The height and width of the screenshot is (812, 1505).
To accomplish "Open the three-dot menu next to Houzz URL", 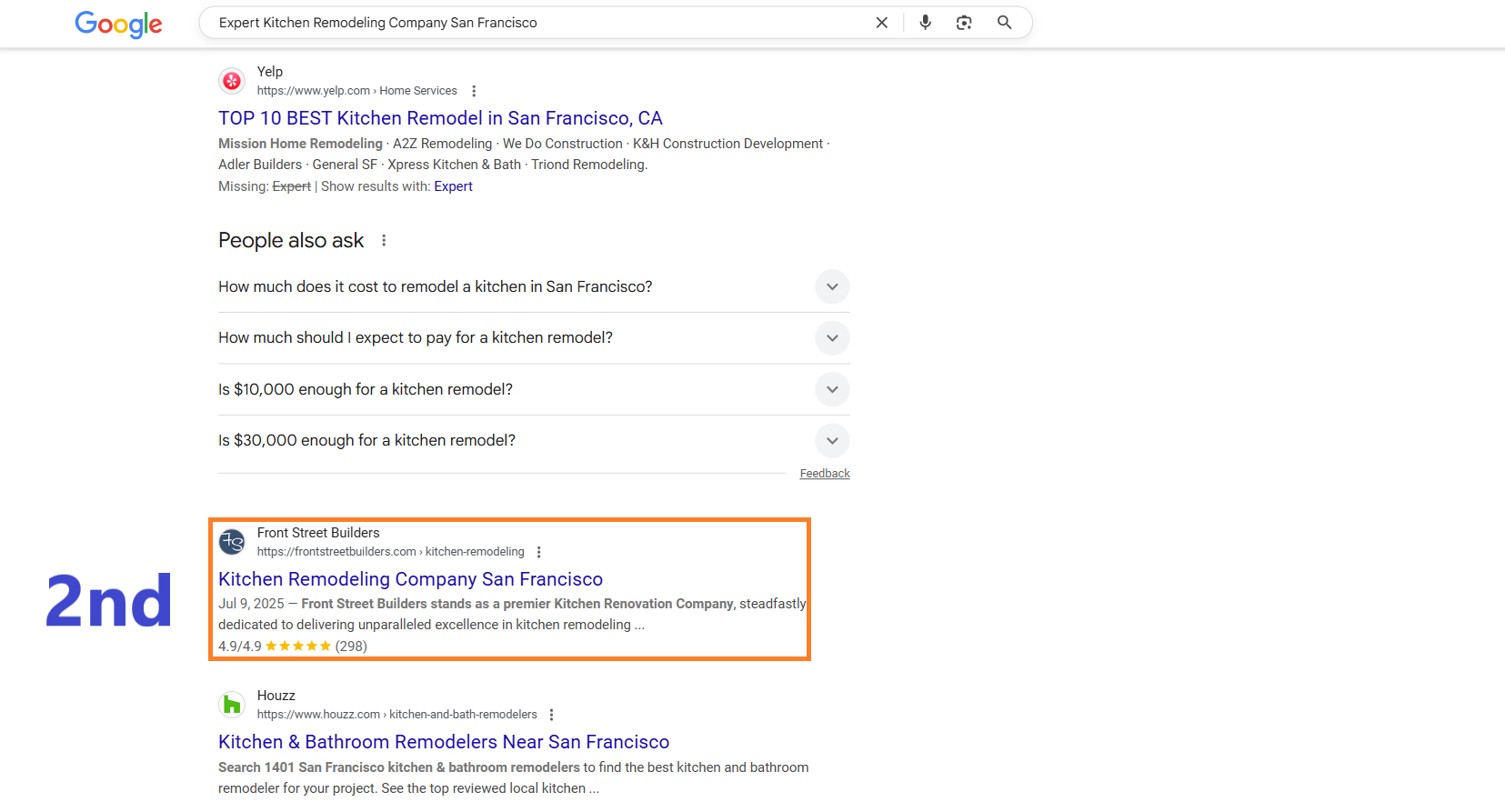I will point(552,715).
